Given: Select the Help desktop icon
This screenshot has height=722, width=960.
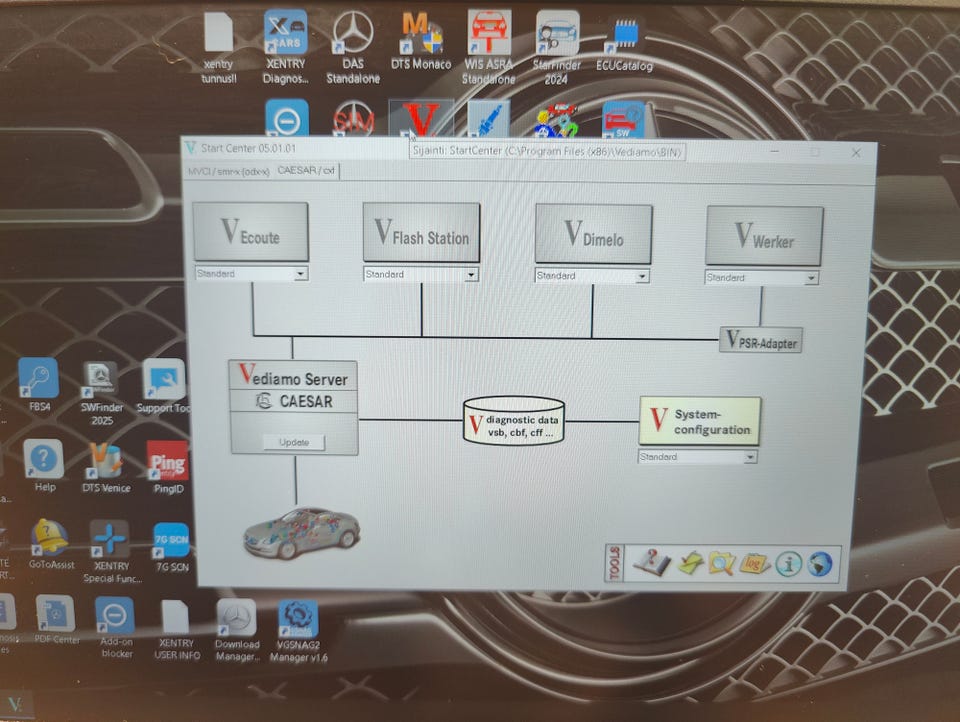Looking at the screenshot, I should [44, 465].
